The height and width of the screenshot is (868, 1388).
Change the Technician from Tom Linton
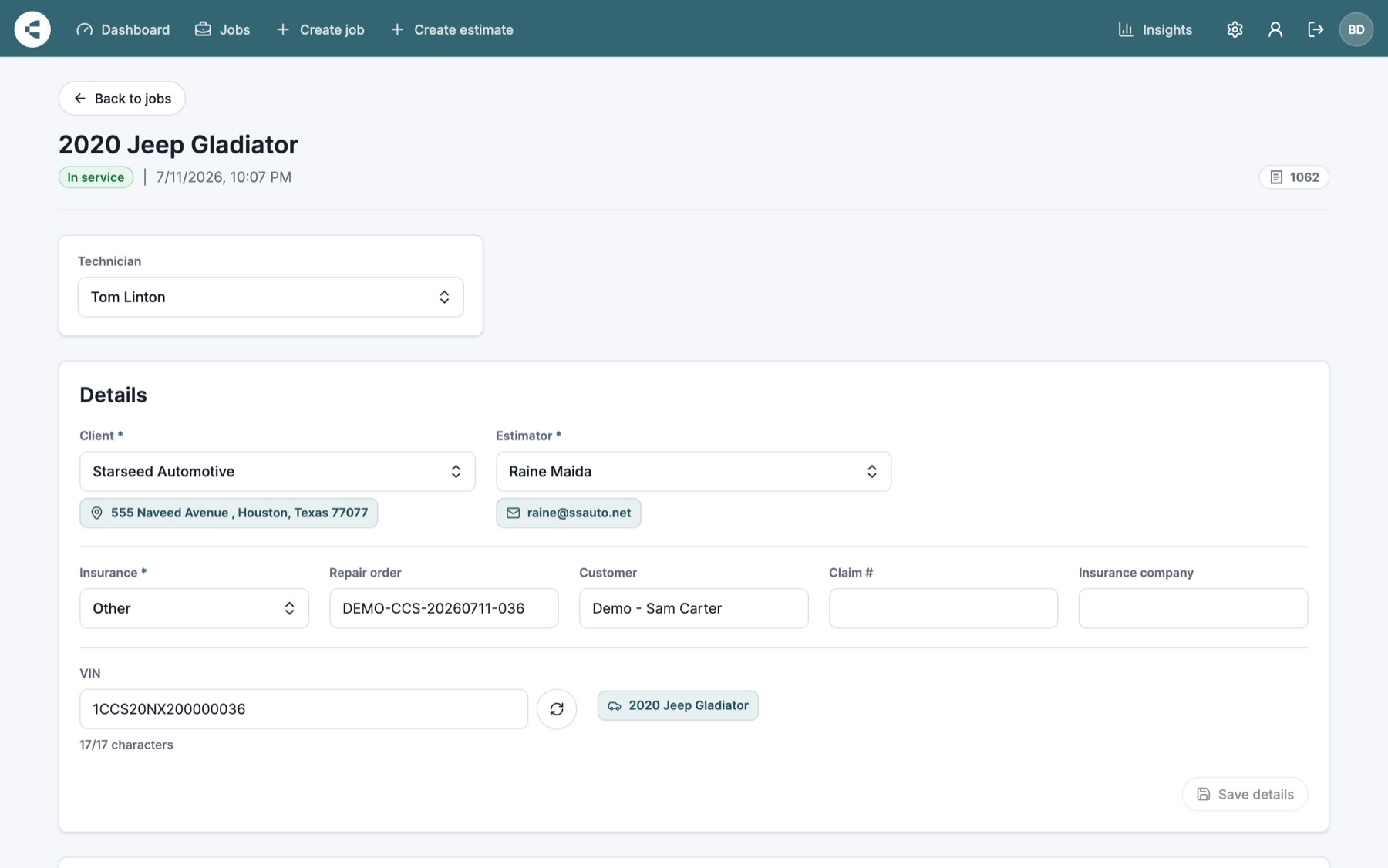[x=271, y=297]
